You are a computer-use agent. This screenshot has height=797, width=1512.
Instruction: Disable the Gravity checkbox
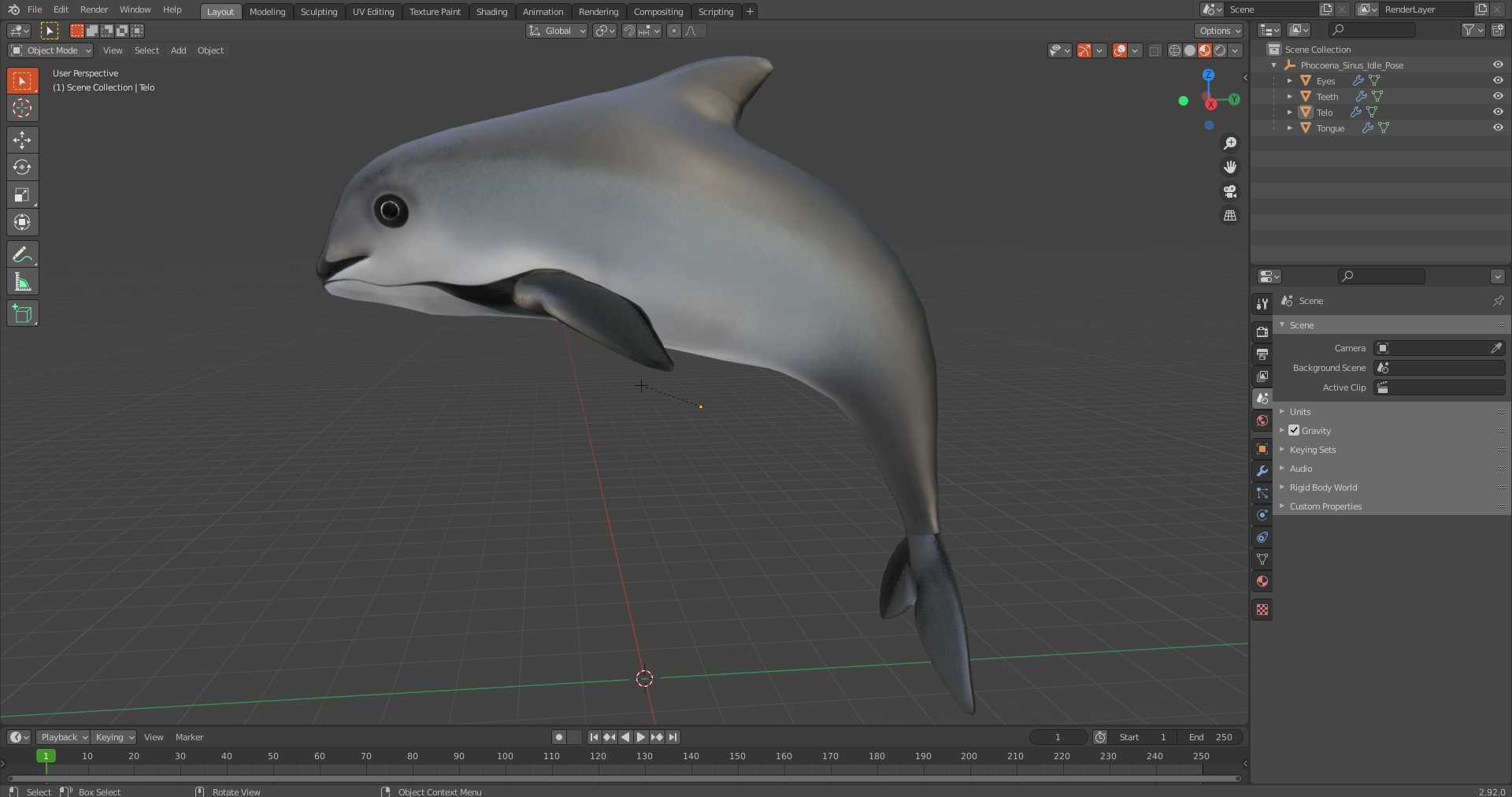point(1294,431)
